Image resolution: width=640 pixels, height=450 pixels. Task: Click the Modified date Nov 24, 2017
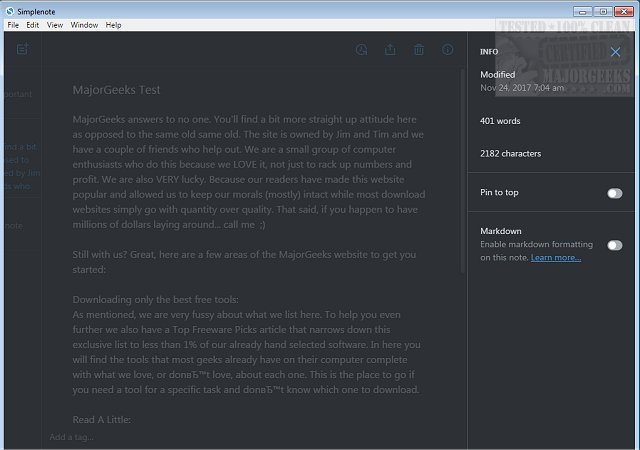(522, 88)
